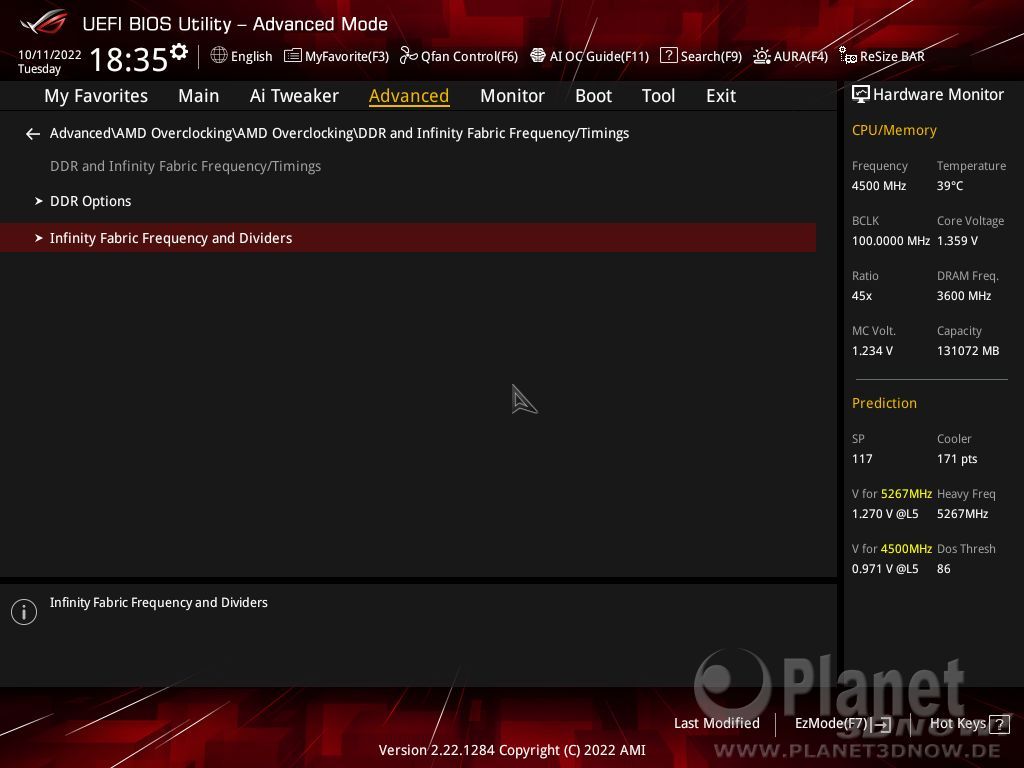Click the EzMode switch arrow icon
Screen dimensions: 1024x768
(x=882, y=724)
